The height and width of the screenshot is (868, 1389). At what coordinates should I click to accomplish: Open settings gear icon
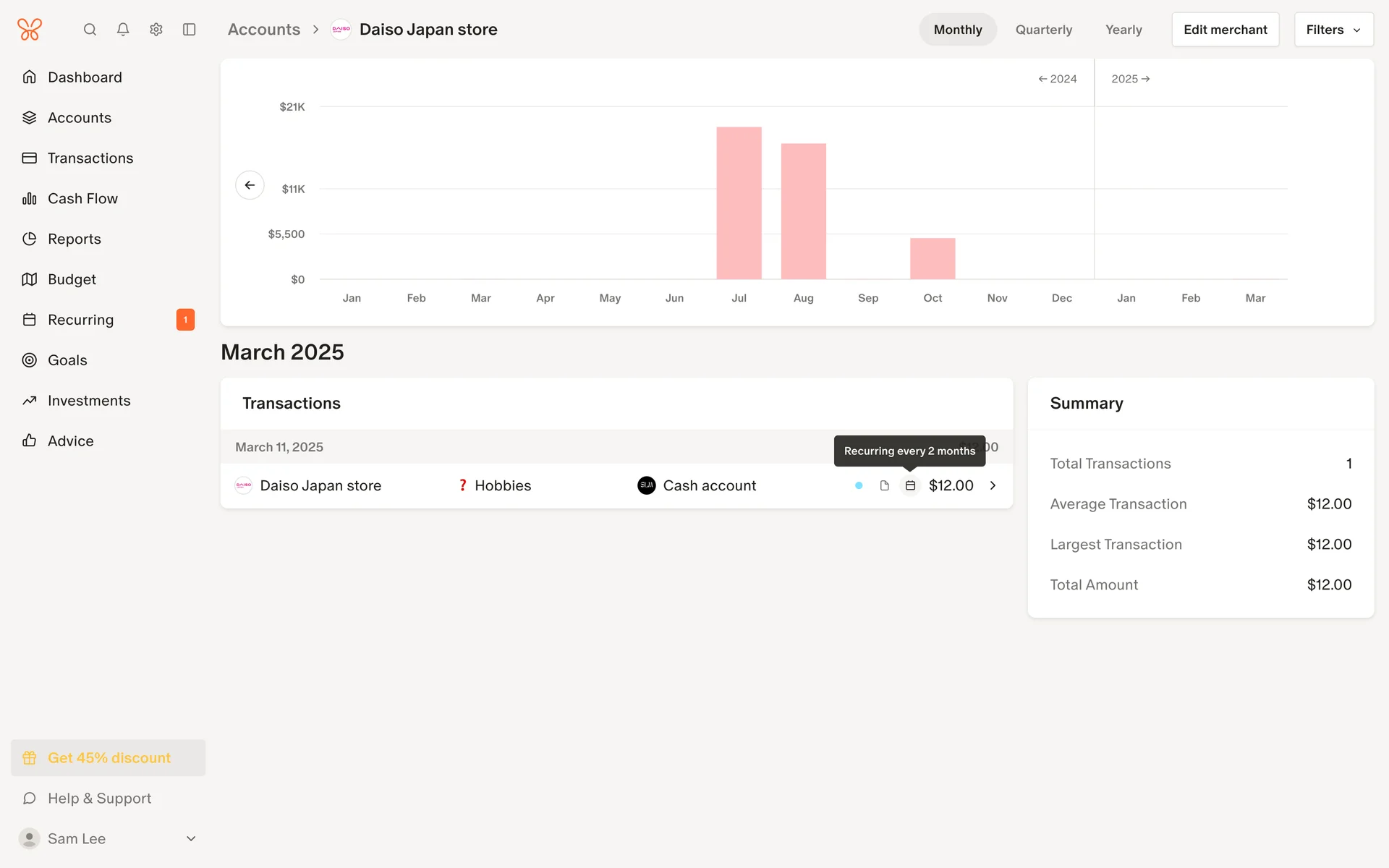(156, 30)
